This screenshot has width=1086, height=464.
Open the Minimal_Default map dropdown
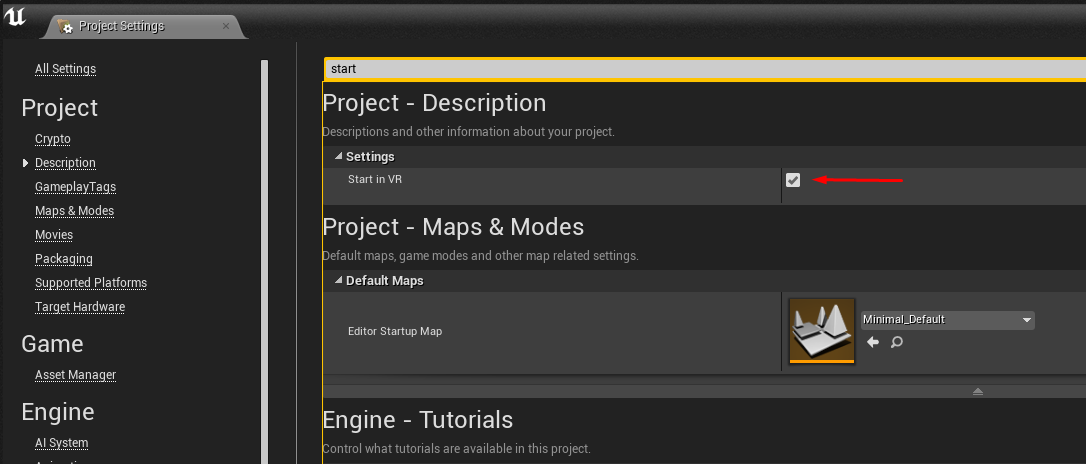(947, 320)
